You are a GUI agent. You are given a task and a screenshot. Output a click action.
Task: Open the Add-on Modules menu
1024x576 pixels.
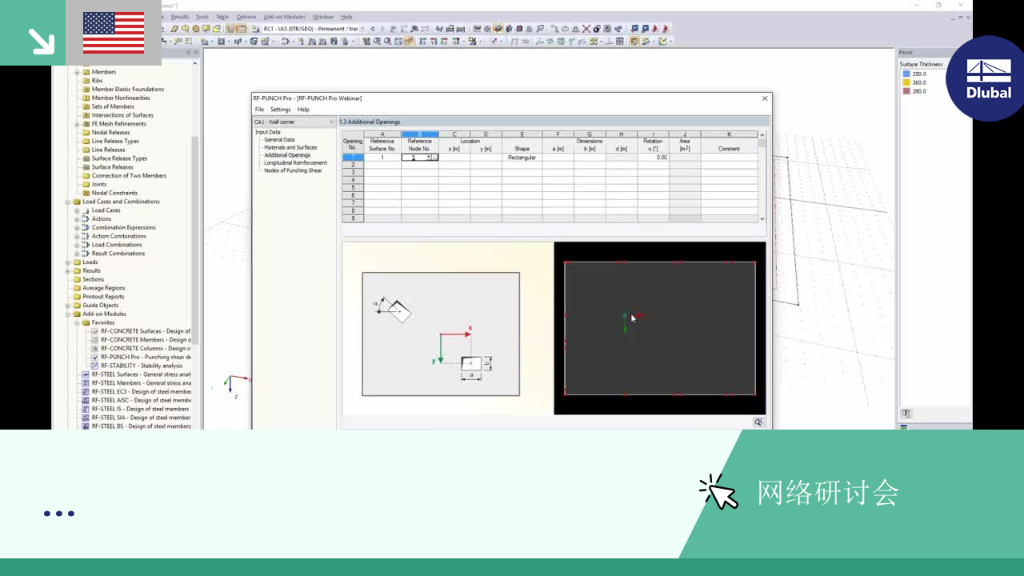coord(284,17)
